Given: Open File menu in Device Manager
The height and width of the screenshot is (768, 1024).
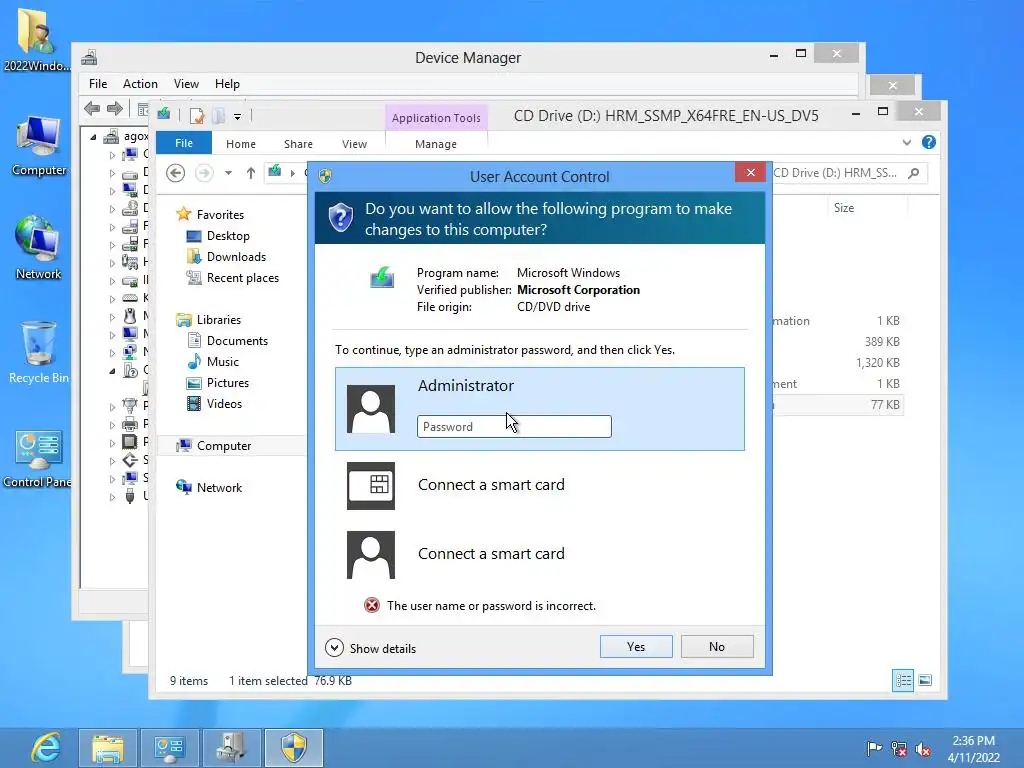Looking at the screenshot, I should pyautogui.click(x=98, y=84).
